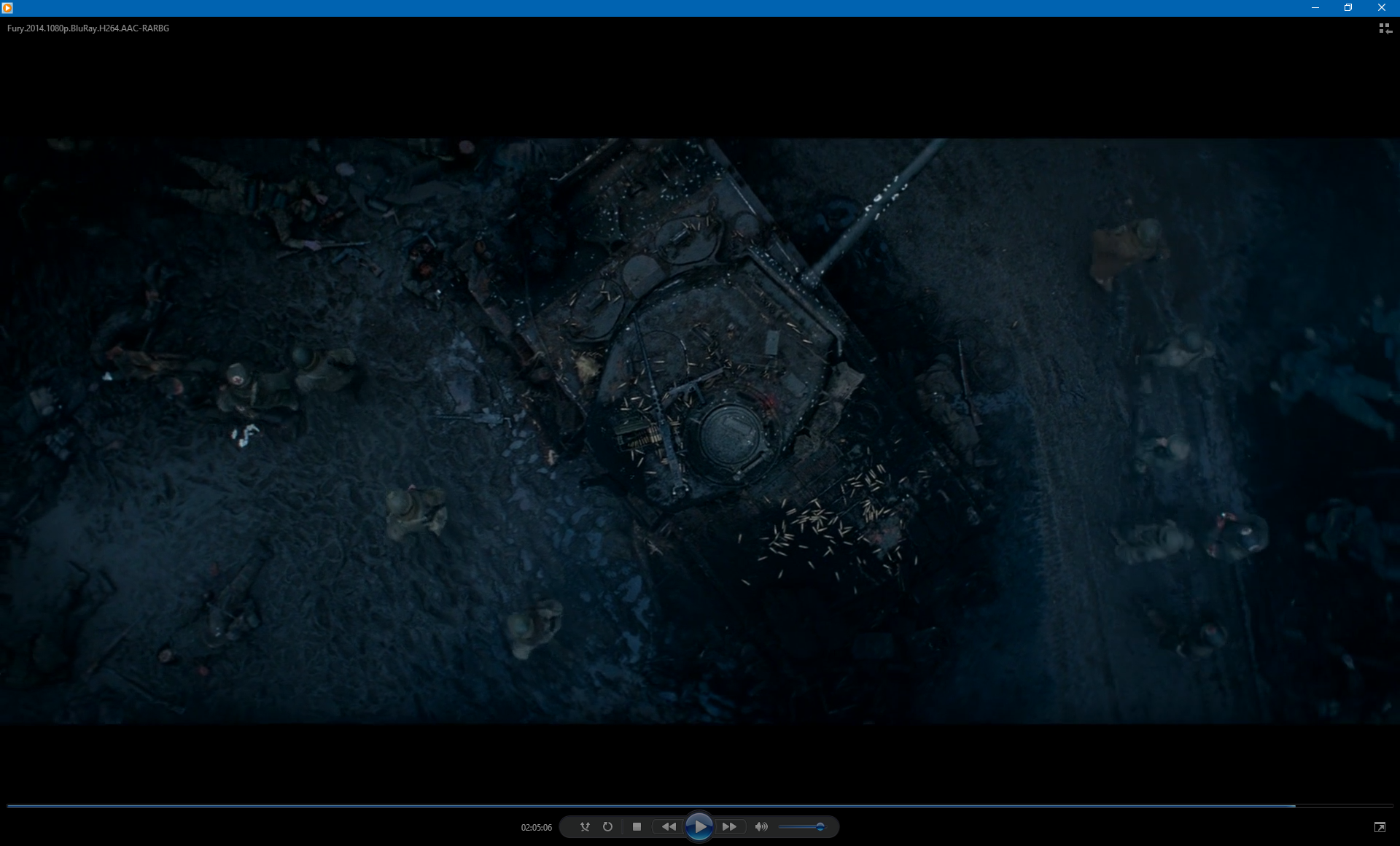Close the Media Player window
Viewport: 1400px width, 846px height.
pyautogui.click(x=1381, y=8)
